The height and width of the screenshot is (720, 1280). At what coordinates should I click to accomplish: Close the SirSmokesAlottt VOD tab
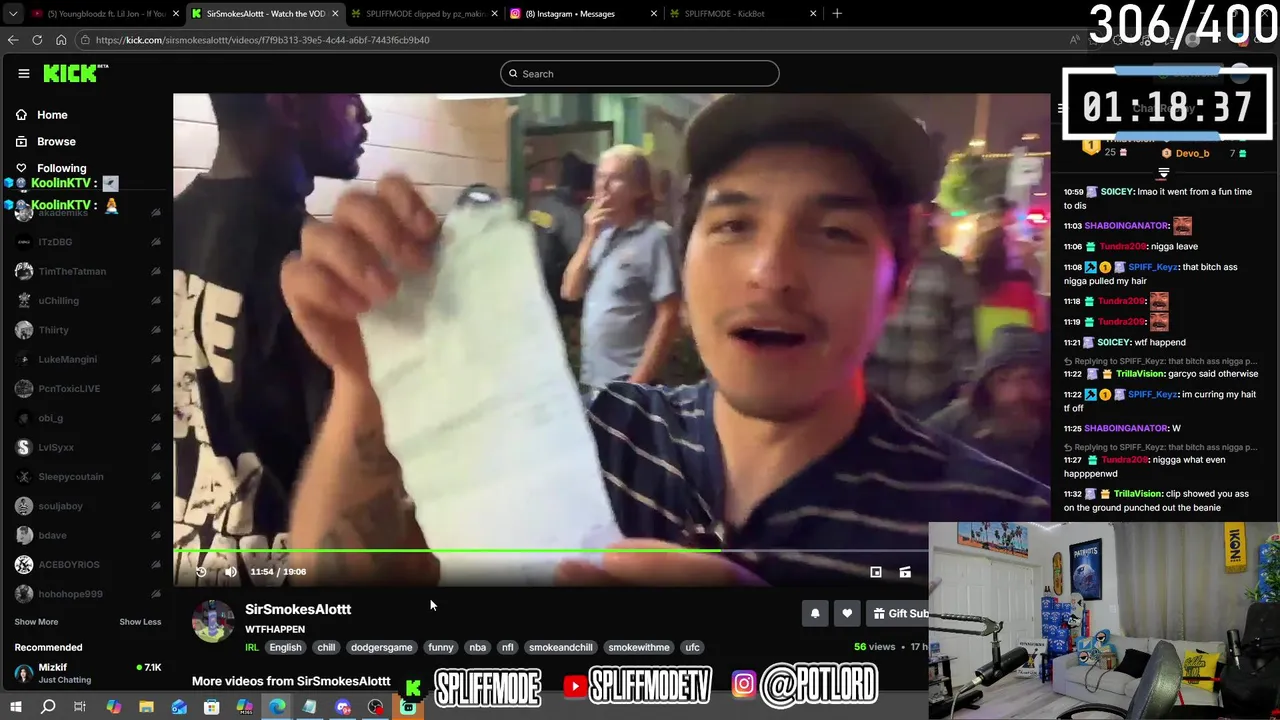tap(335, 14)
